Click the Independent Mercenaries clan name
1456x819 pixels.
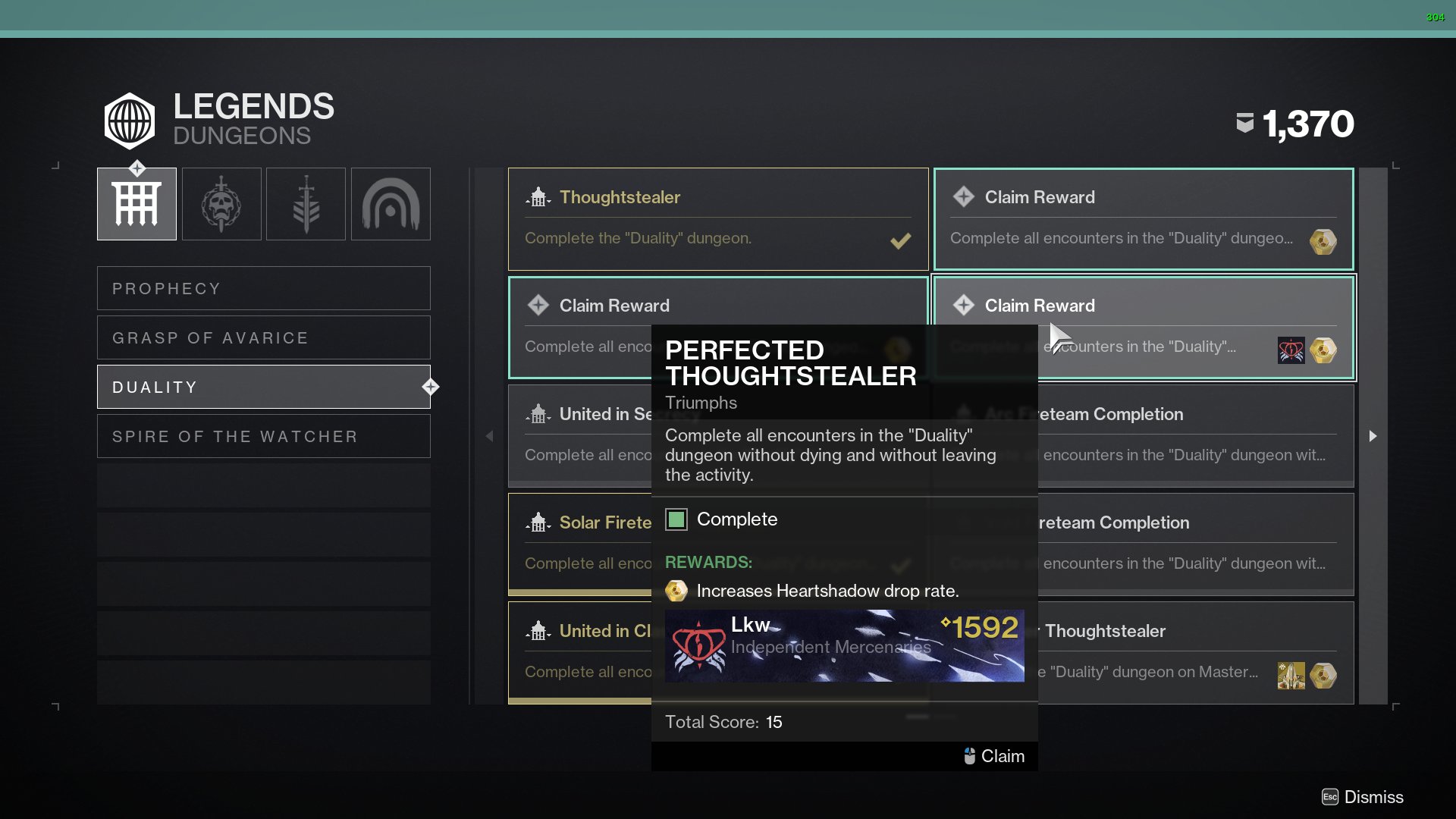tap(831, 647)
